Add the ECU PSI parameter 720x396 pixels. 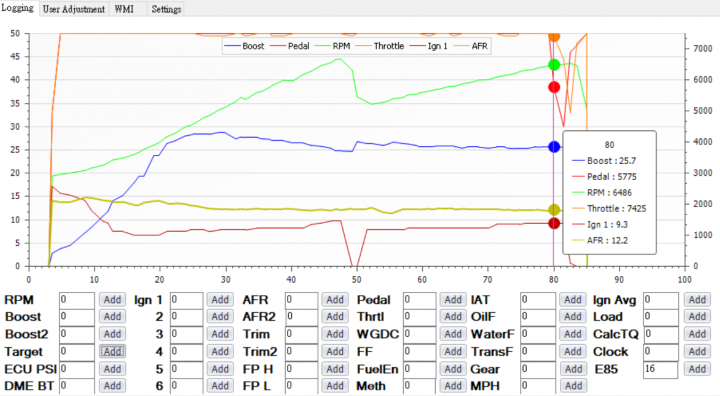click(112, 369)
